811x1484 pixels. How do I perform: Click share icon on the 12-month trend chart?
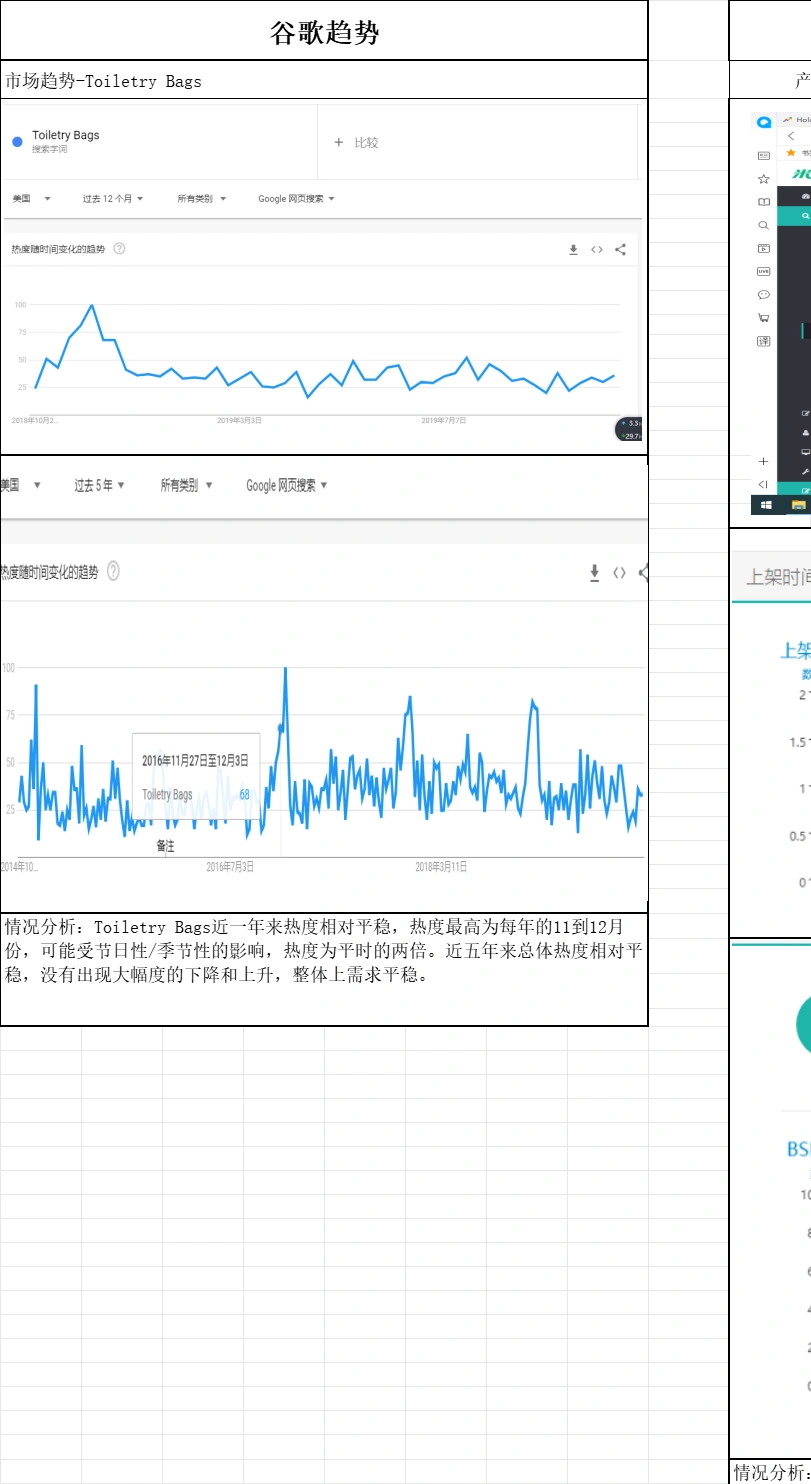620,250
